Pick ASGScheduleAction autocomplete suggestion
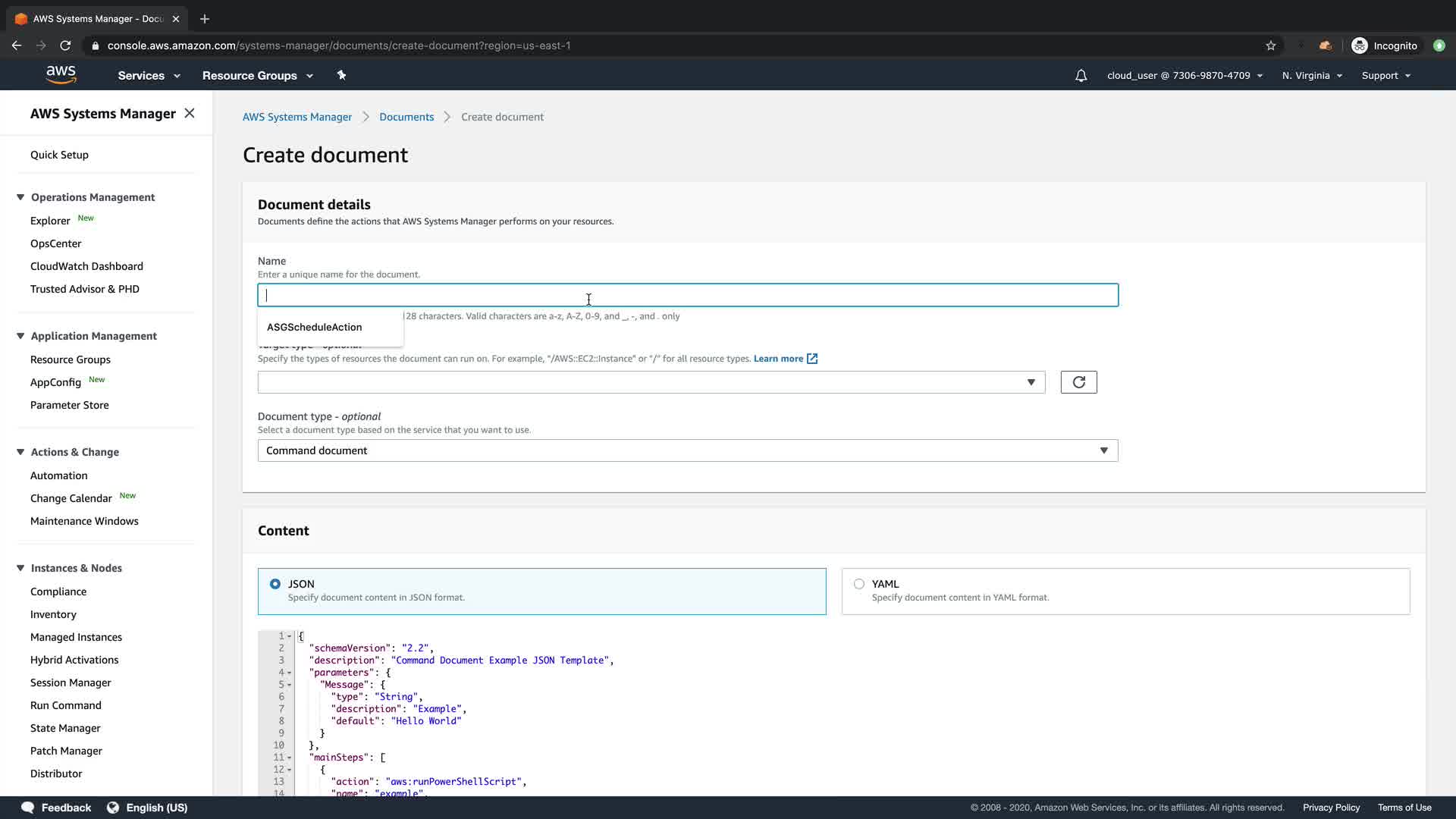 click(315, 328)
